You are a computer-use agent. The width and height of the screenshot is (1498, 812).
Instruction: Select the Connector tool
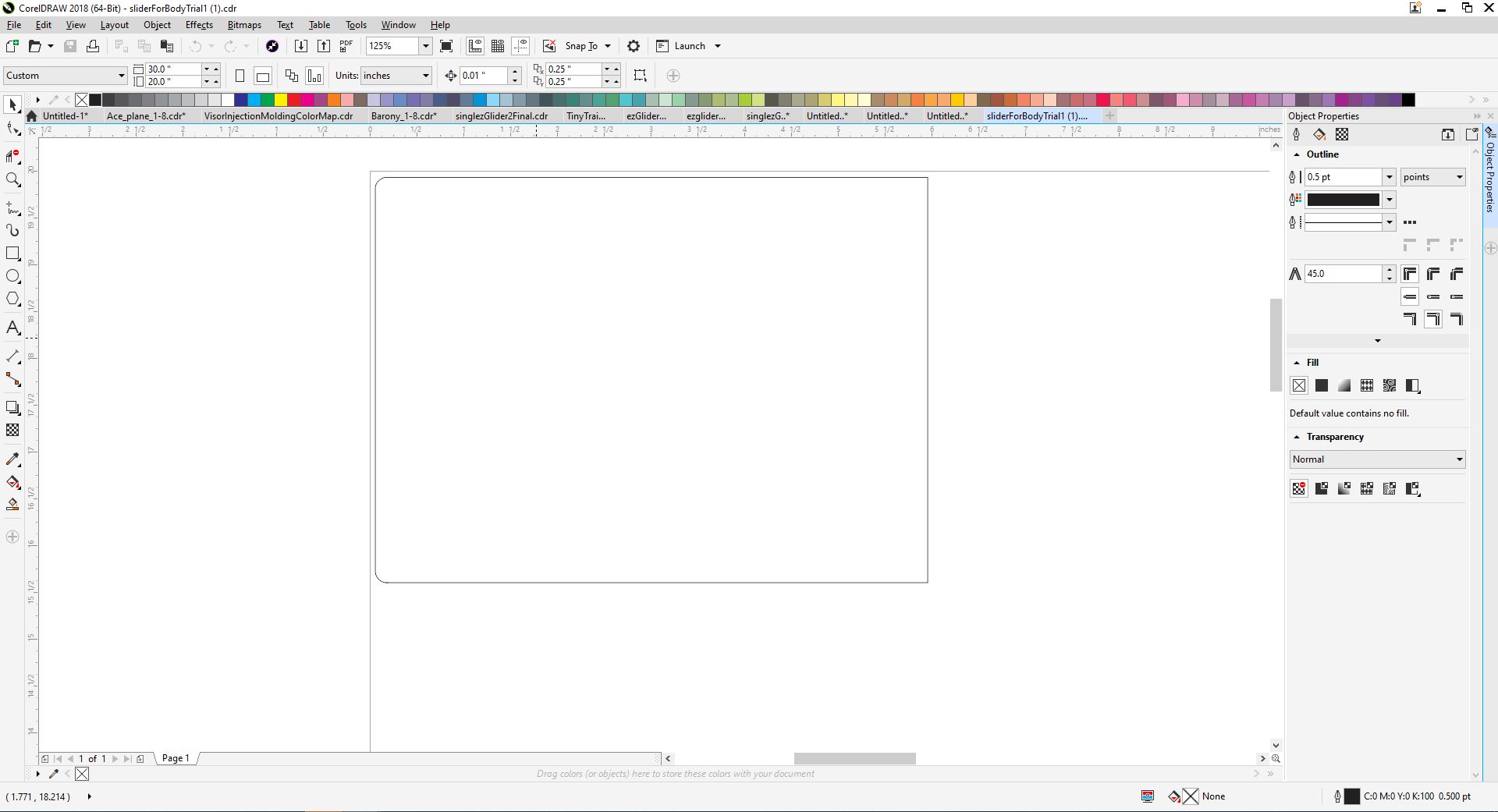coord(12,380)
